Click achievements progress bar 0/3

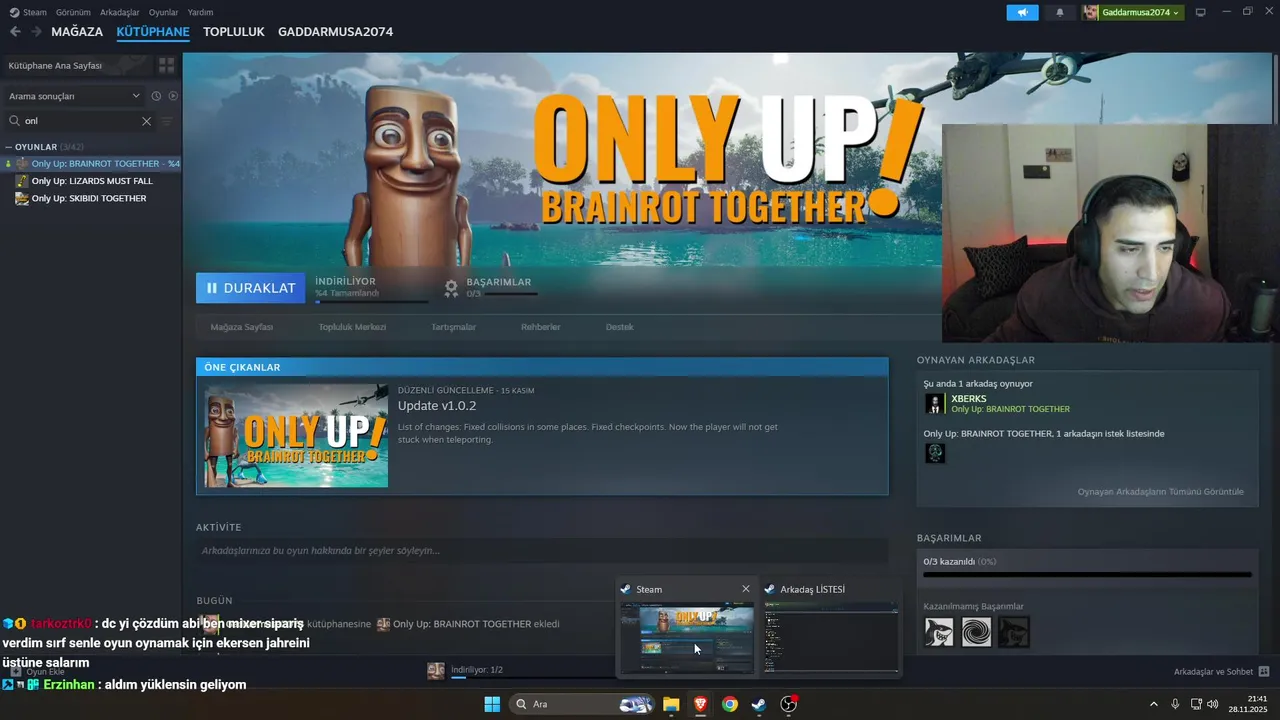1087,575
